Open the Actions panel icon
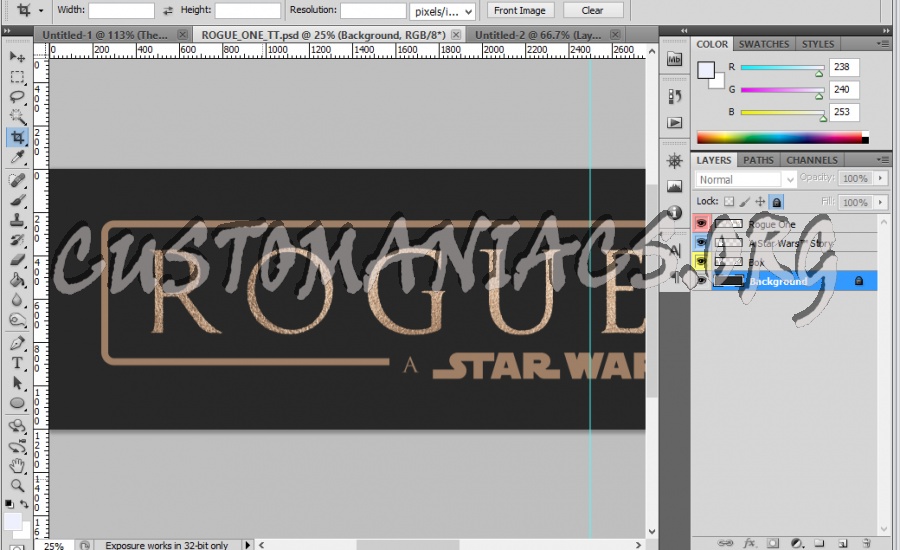The image size is (900, 550). coord(674,122)
